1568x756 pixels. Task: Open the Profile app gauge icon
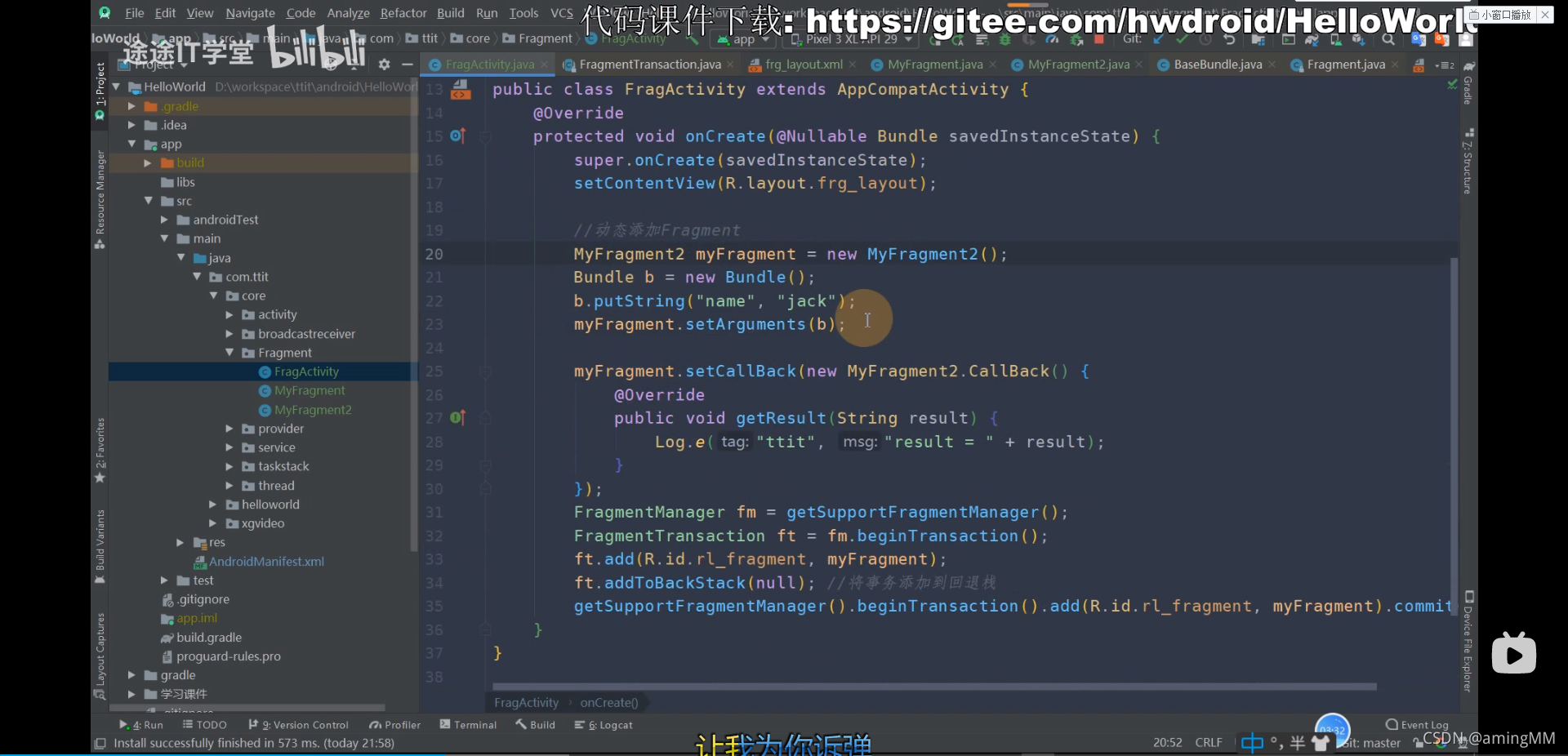[1052, 39]
